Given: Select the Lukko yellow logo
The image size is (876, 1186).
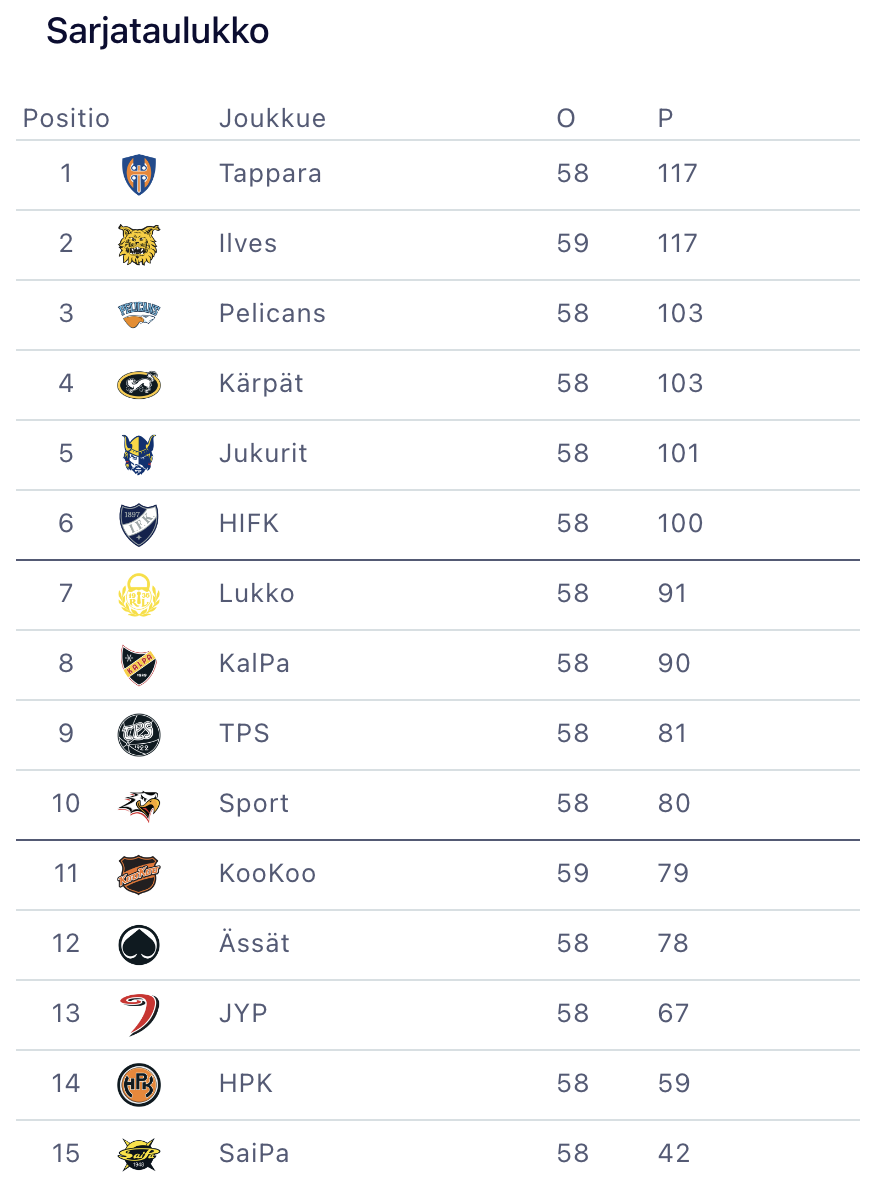Looking at the screenshot, I should [138, 594].
